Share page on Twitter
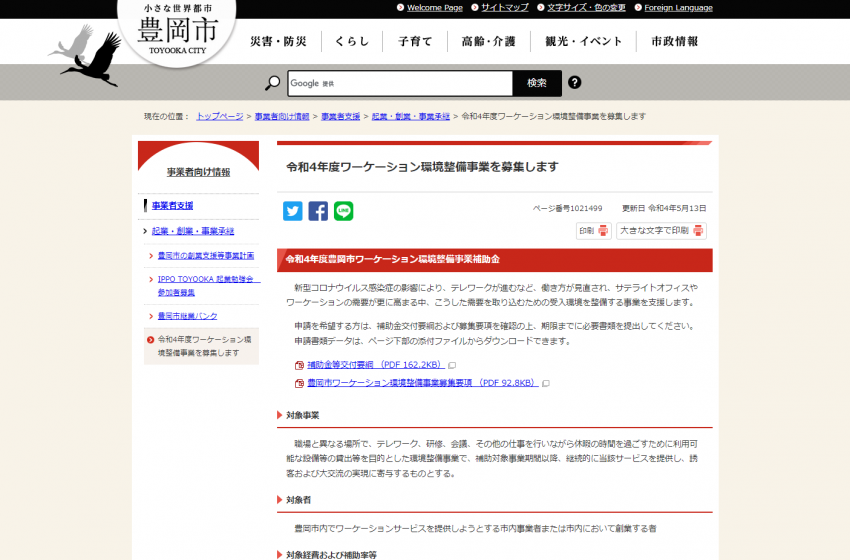This screenshot has height=560, width=850. (293, 211)
